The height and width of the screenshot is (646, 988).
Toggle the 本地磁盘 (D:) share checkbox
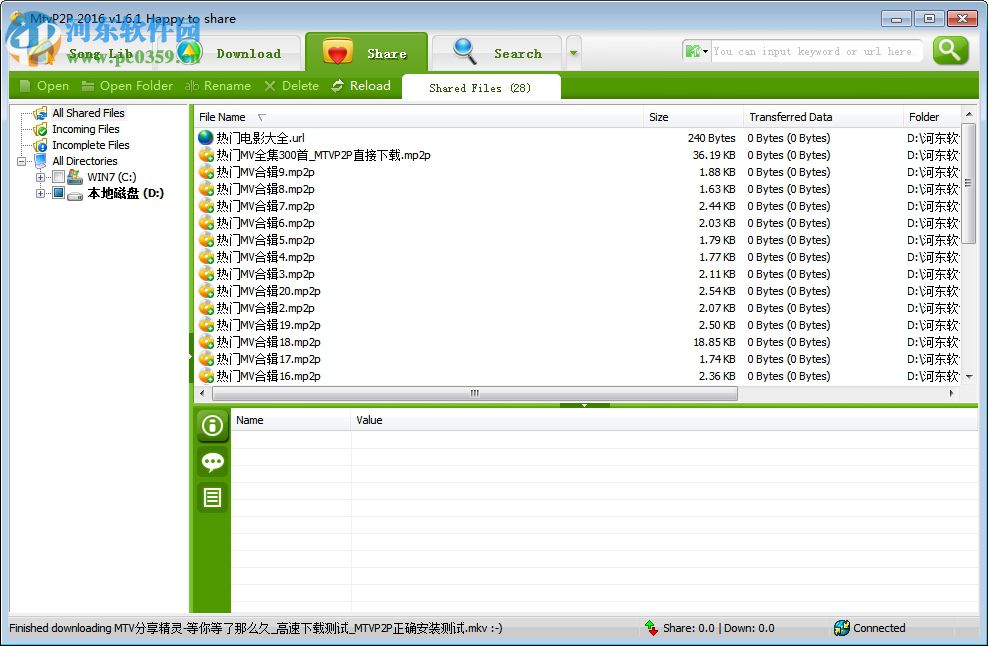59,193
